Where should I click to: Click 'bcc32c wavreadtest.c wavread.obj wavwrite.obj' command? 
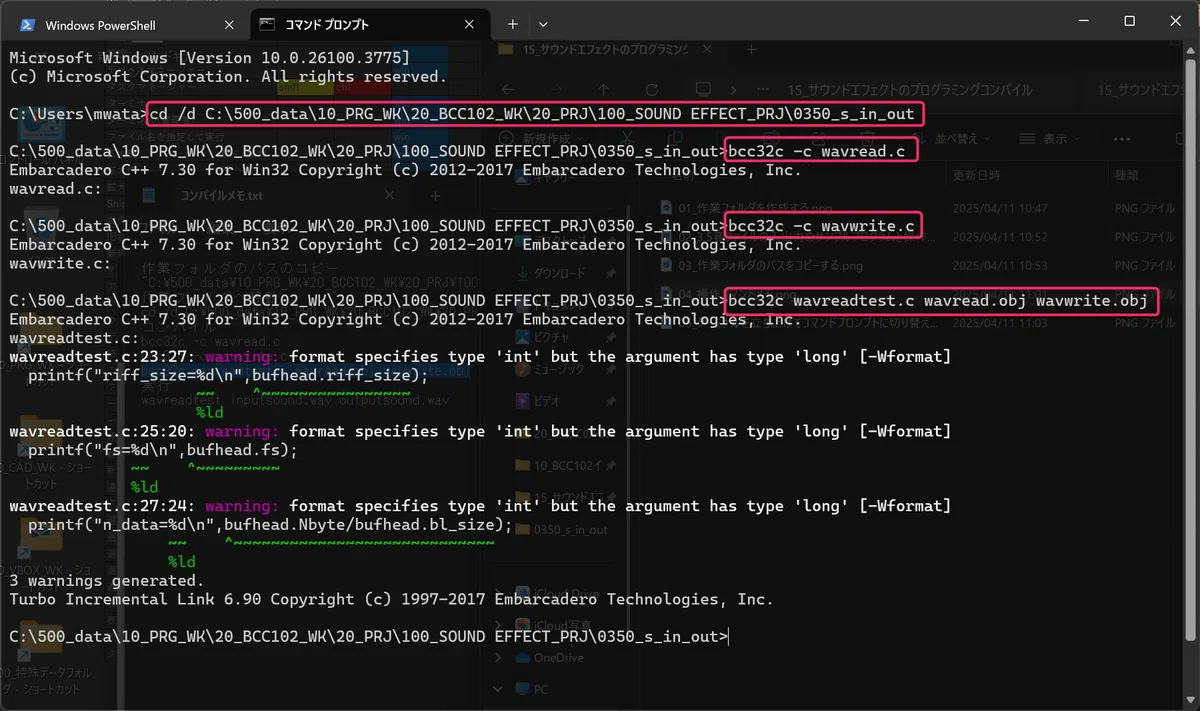(x=940, y=301)
